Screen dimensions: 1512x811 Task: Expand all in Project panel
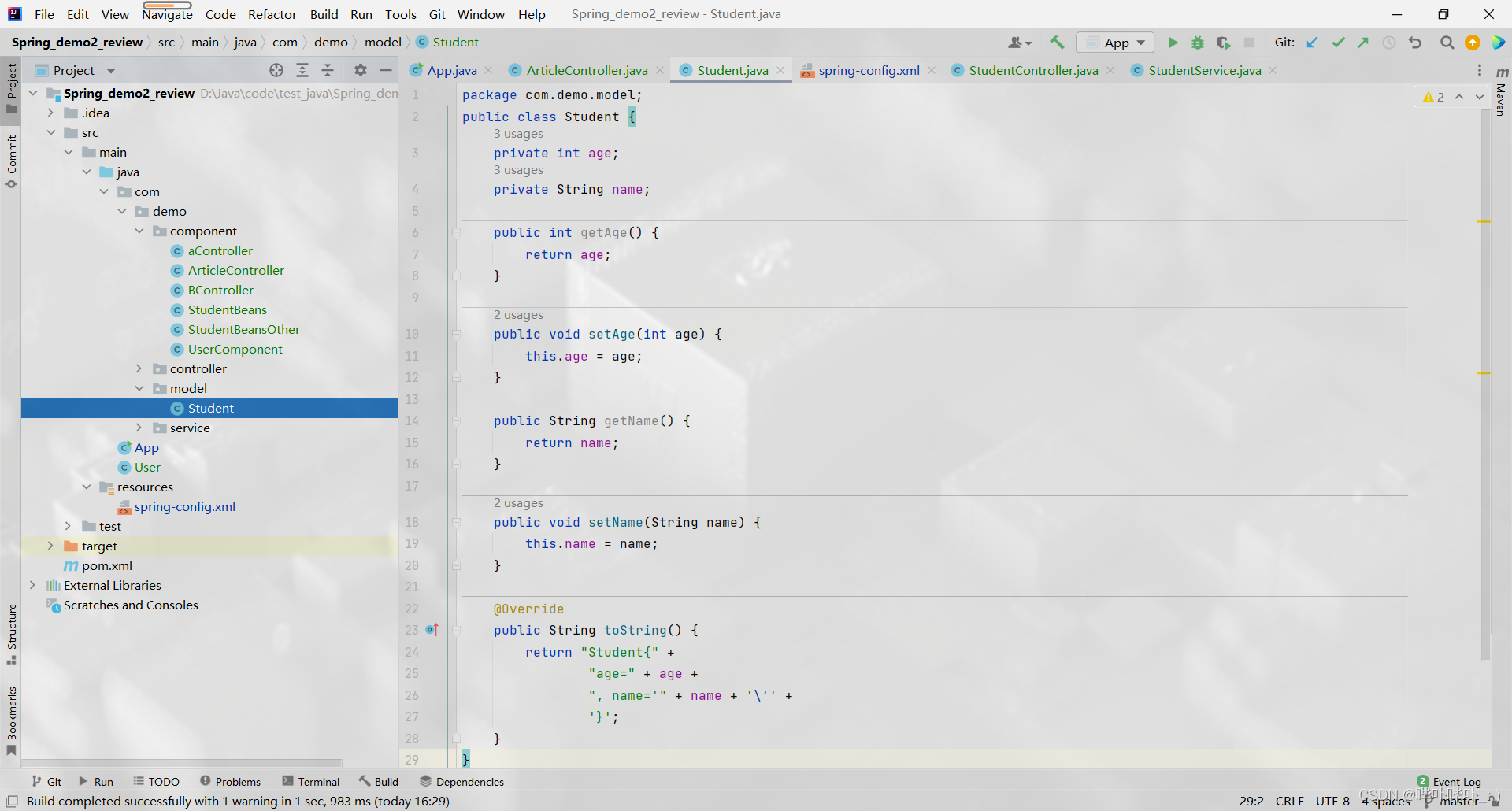[x=302, y=70]
